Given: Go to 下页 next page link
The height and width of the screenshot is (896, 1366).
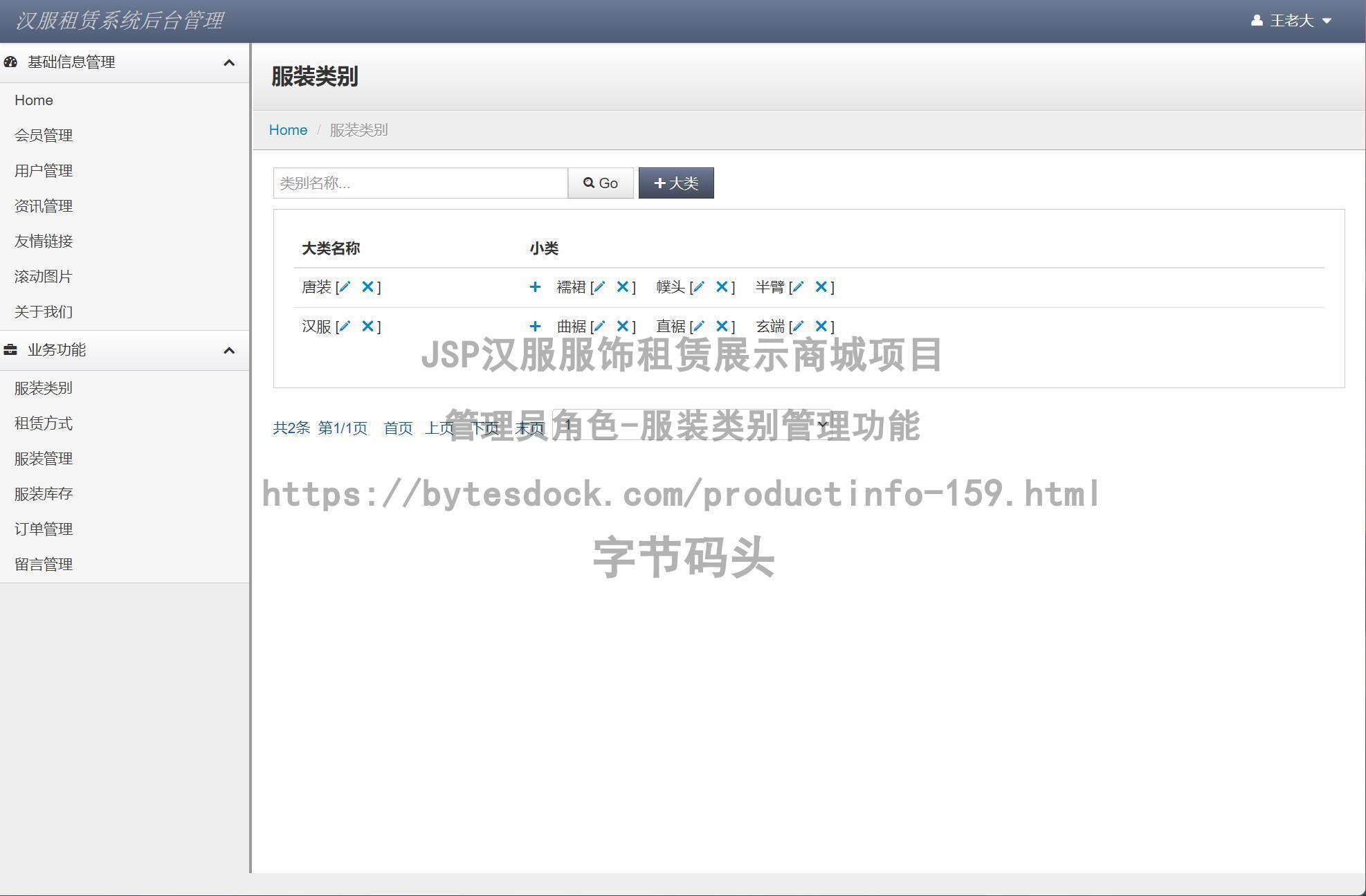Looking at the screenshot, I should coord(485,428).
